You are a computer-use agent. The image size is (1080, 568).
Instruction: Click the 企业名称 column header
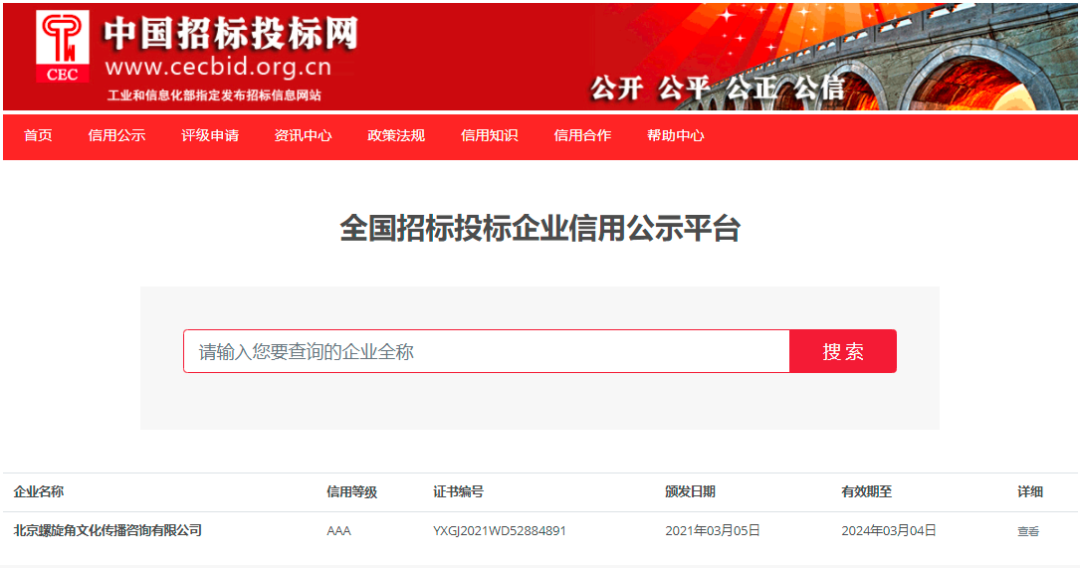[39, 492]
